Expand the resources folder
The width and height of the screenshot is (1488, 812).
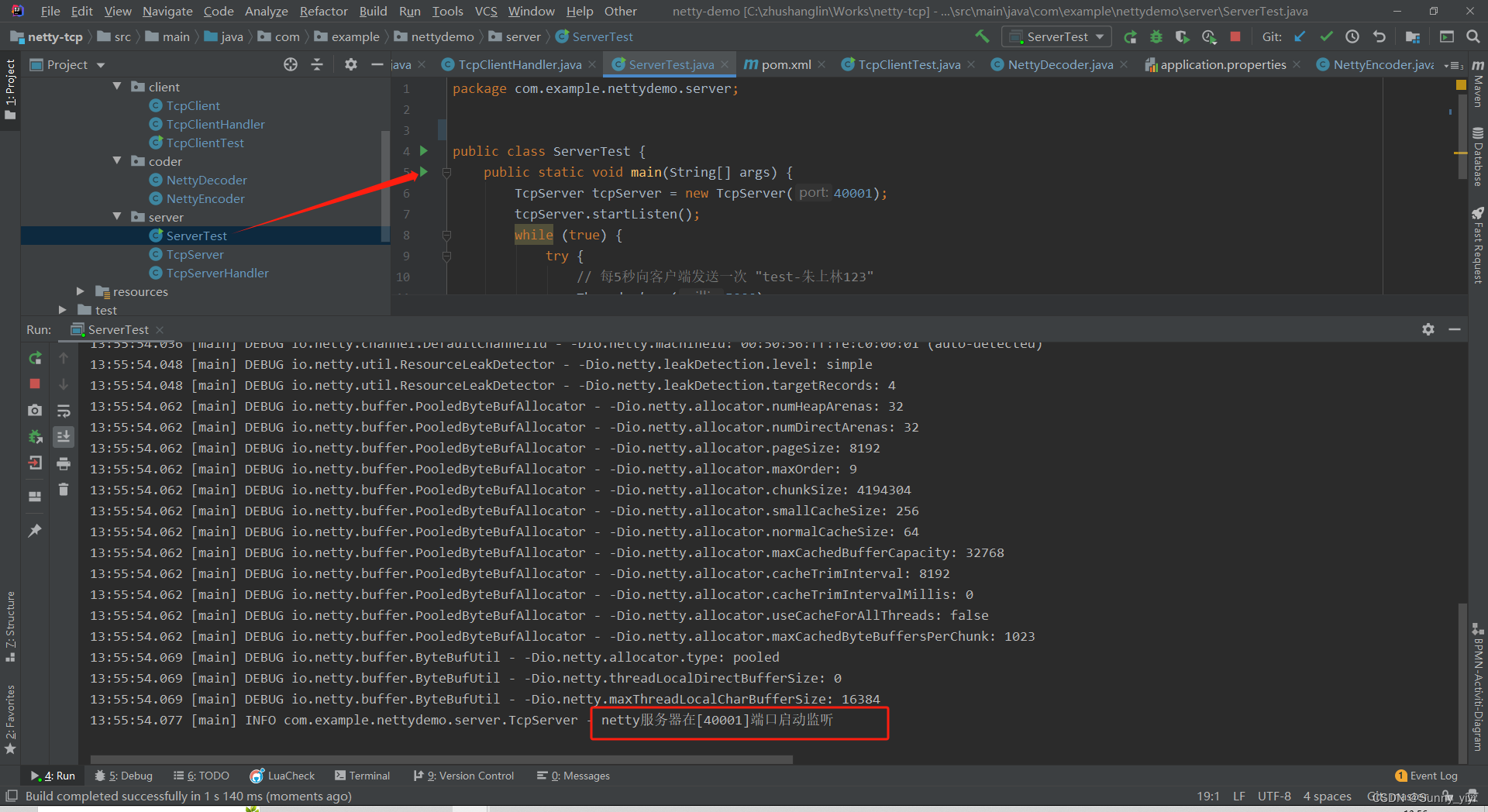pos(80,291)
